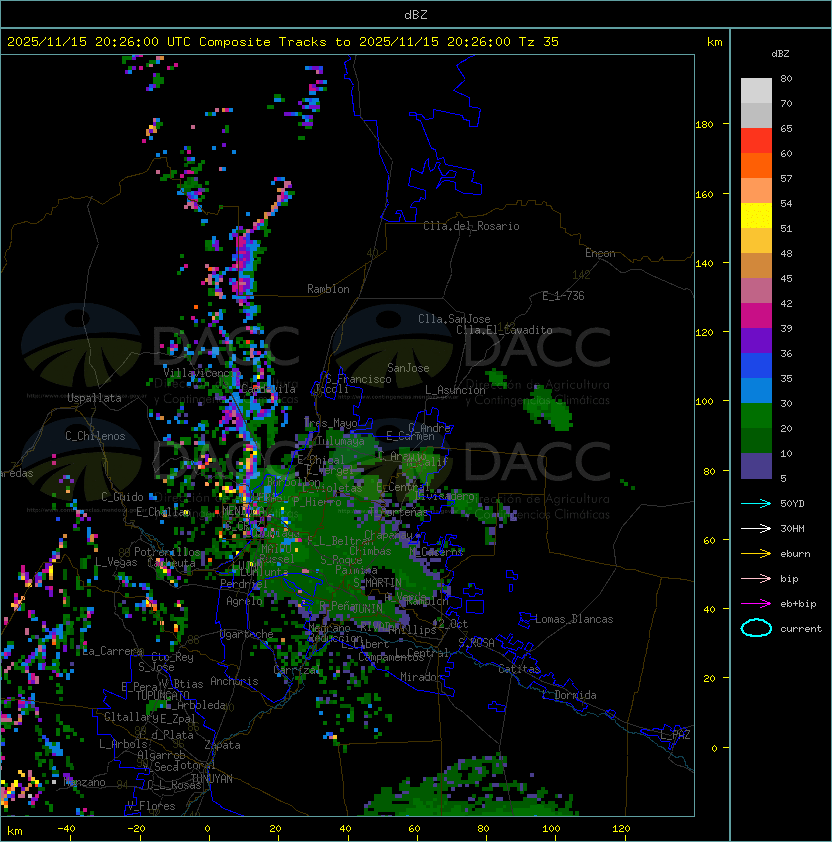Click the 'Perdriel' map label

243,583
